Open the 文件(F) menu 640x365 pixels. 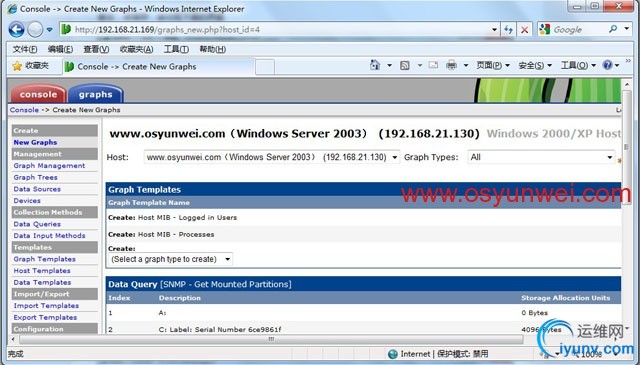click(24, 49)
